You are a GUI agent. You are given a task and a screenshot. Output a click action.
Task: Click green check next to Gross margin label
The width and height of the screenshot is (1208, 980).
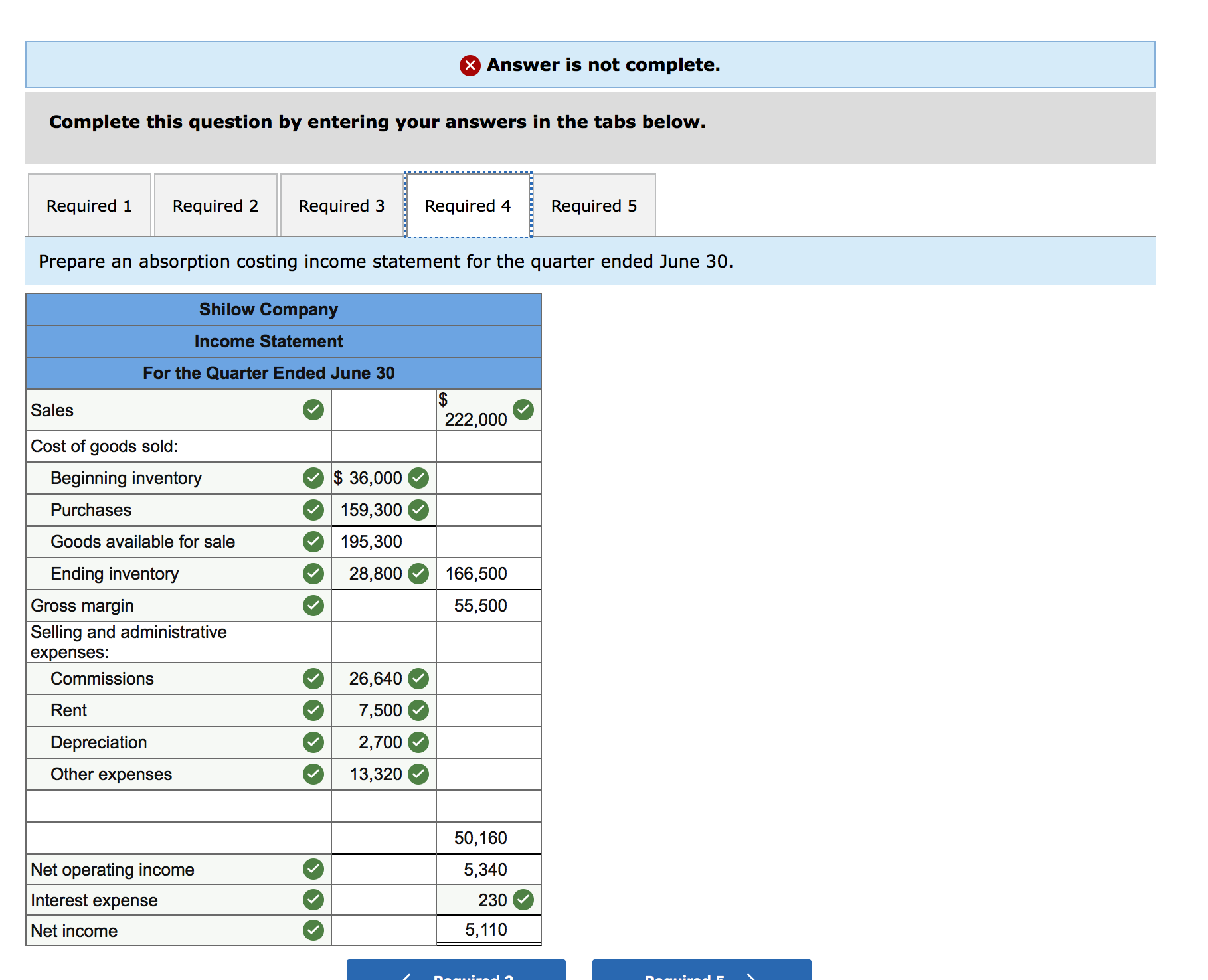pos(313,606)
